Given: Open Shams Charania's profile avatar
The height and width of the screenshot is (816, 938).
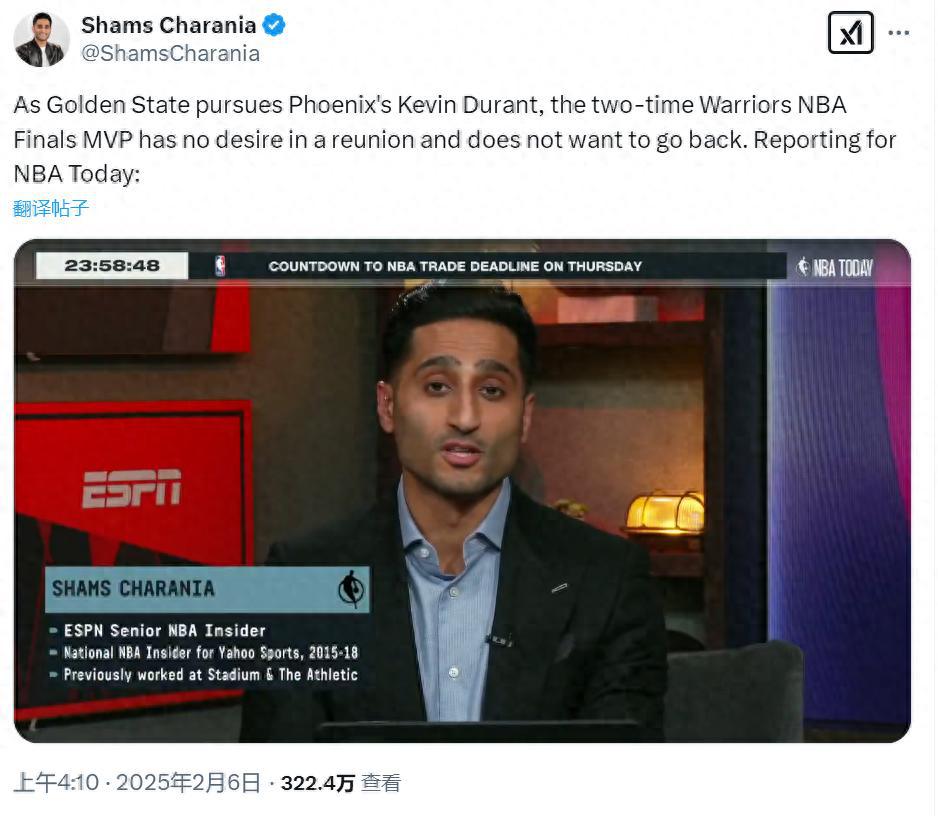Looking at the screenshot, I should (41, 39).
